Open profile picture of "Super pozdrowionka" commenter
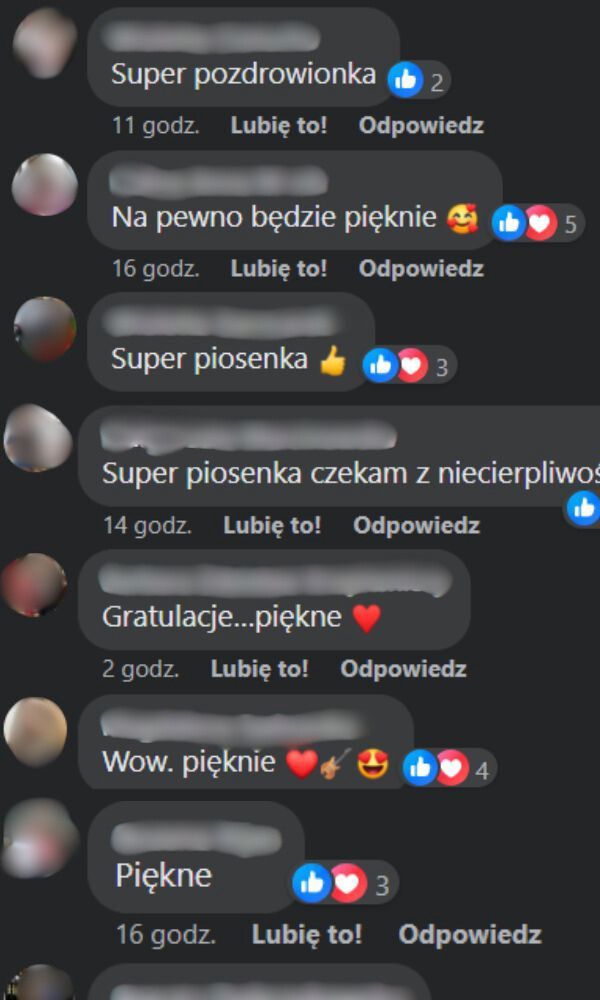600x1000 pixels. tap(45, 43)
